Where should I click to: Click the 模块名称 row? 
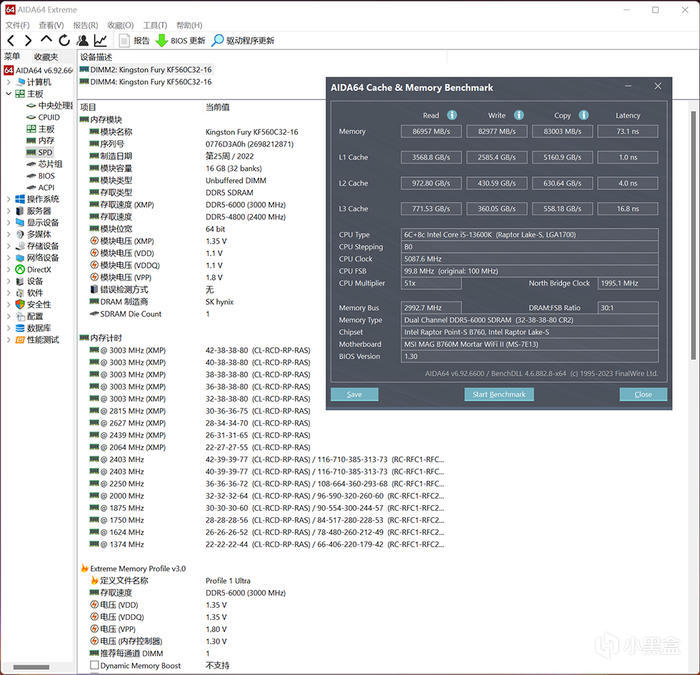click(194, 132)
